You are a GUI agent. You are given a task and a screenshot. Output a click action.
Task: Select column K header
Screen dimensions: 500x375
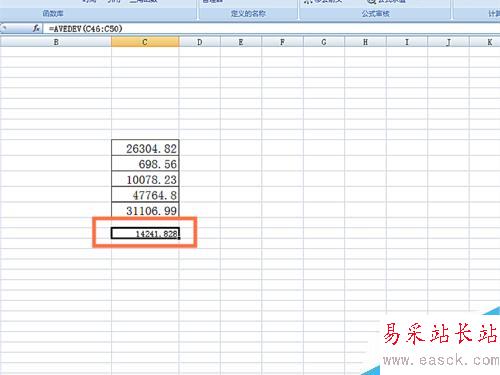tap(485, 42)
